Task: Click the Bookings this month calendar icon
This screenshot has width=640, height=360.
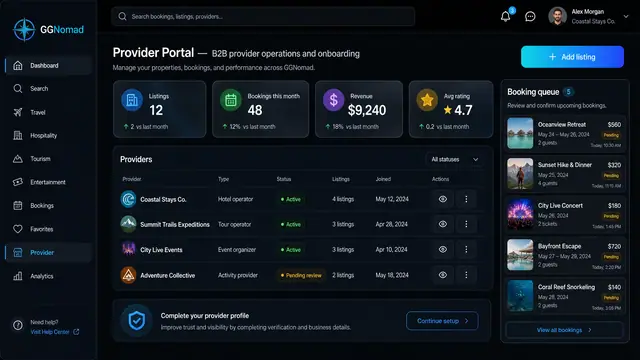Action: [x=231, y=100]
